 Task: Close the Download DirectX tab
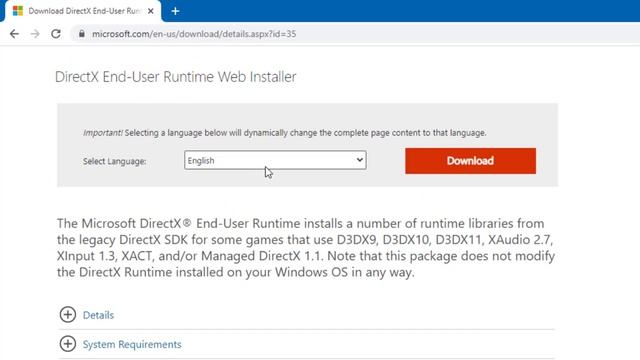pos(151,11)
